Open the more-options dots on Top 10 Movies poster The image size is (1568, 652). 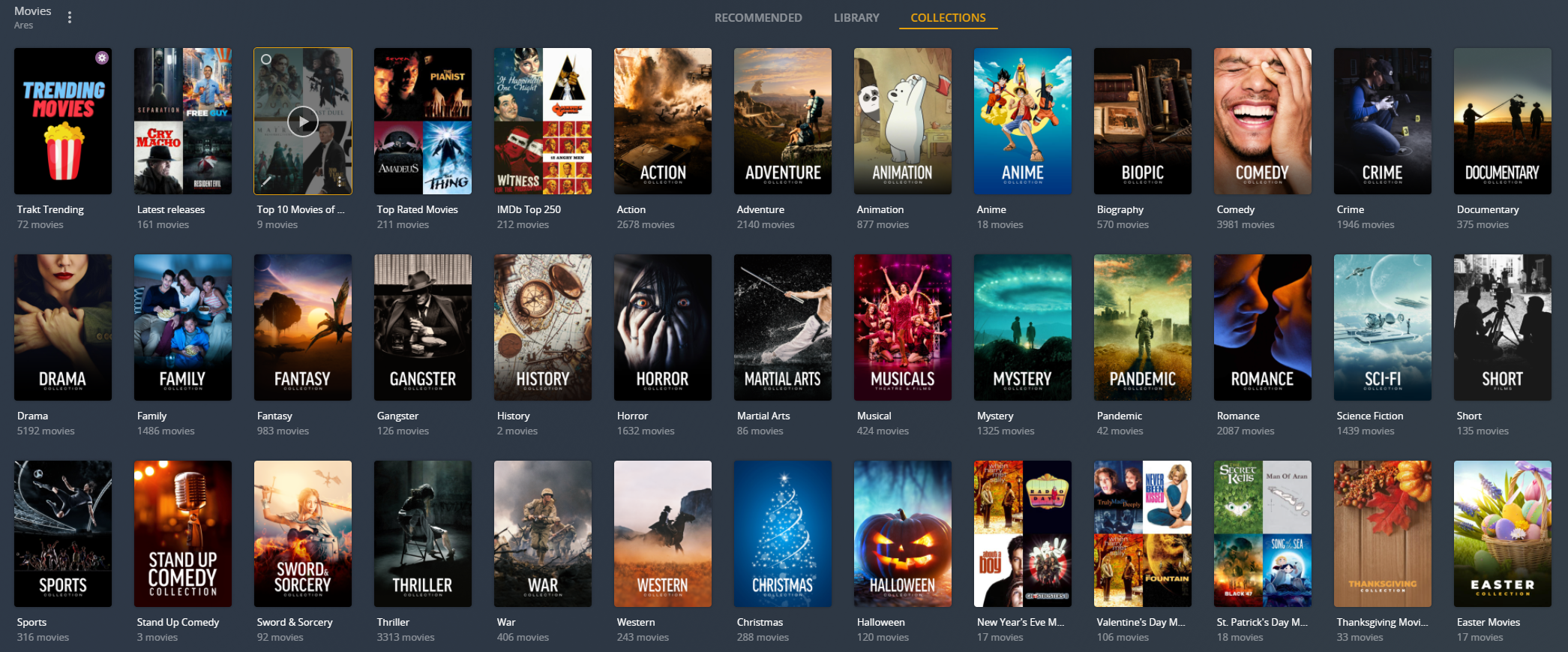(x=340, y=182)
